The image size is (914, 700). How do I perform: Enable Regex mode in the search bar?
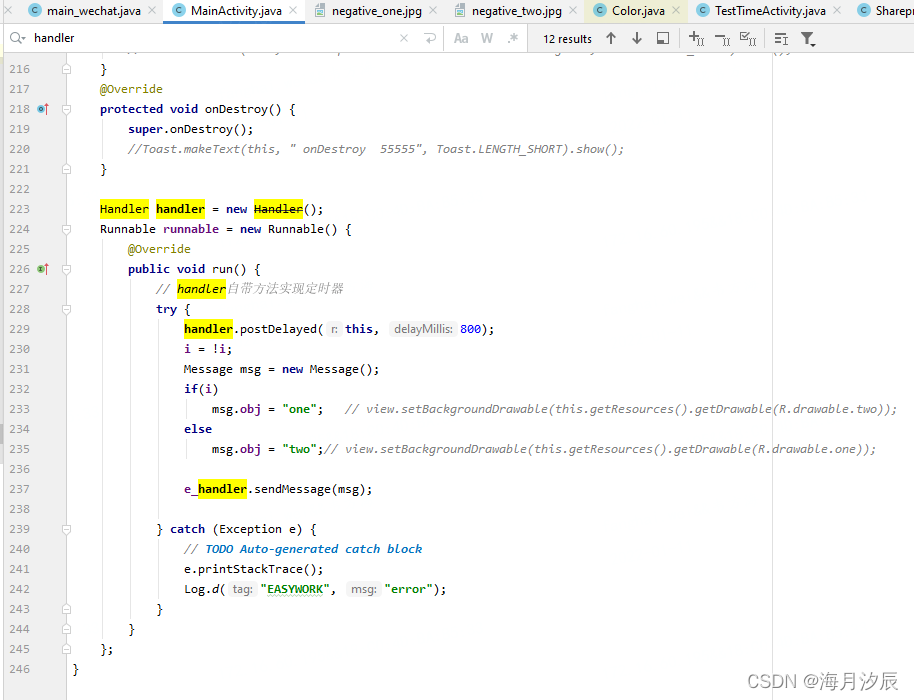tap(513, 38)
